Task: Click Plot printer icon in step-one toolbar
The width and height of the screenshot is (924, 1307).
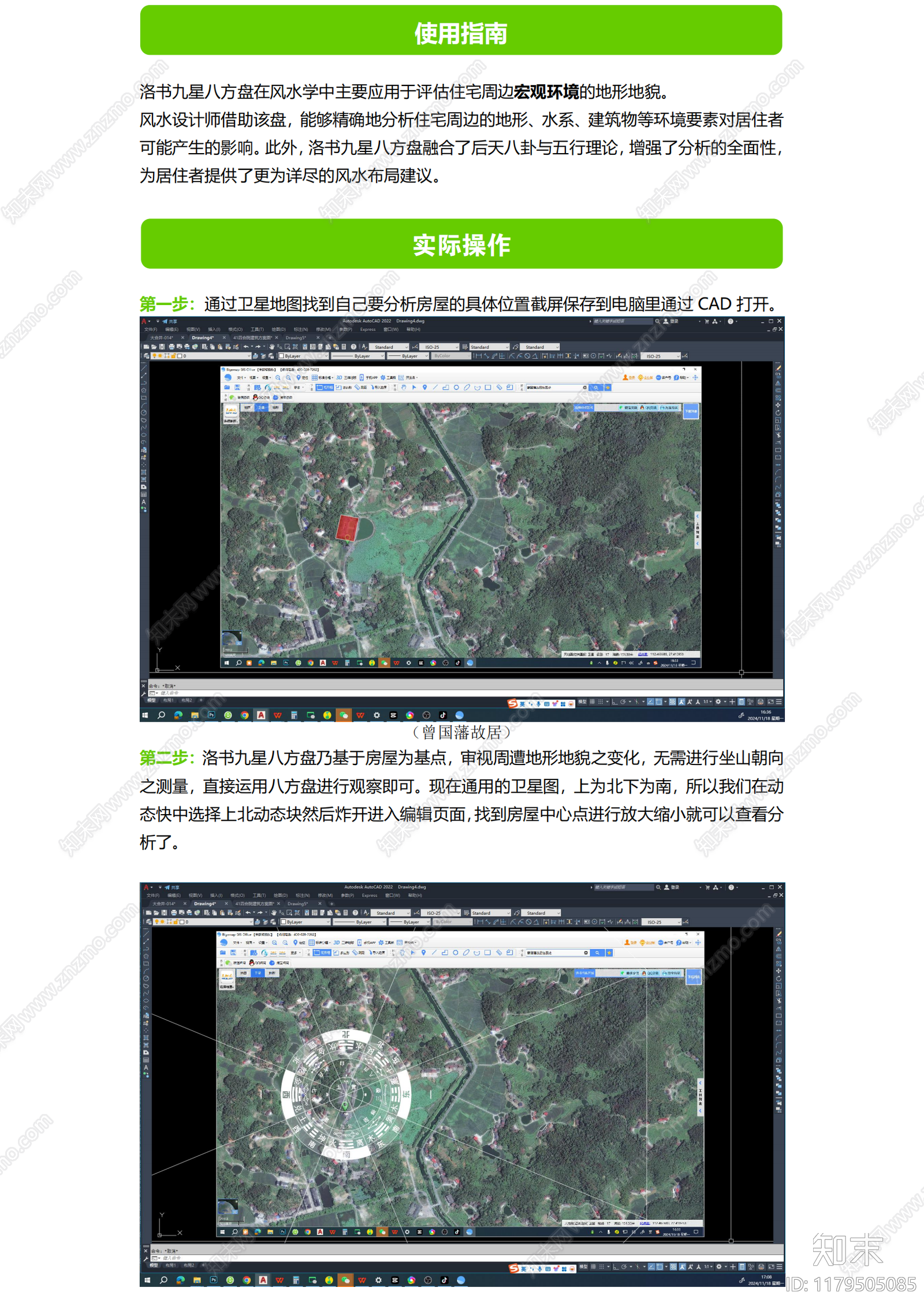Action: (x=172, y=347)
